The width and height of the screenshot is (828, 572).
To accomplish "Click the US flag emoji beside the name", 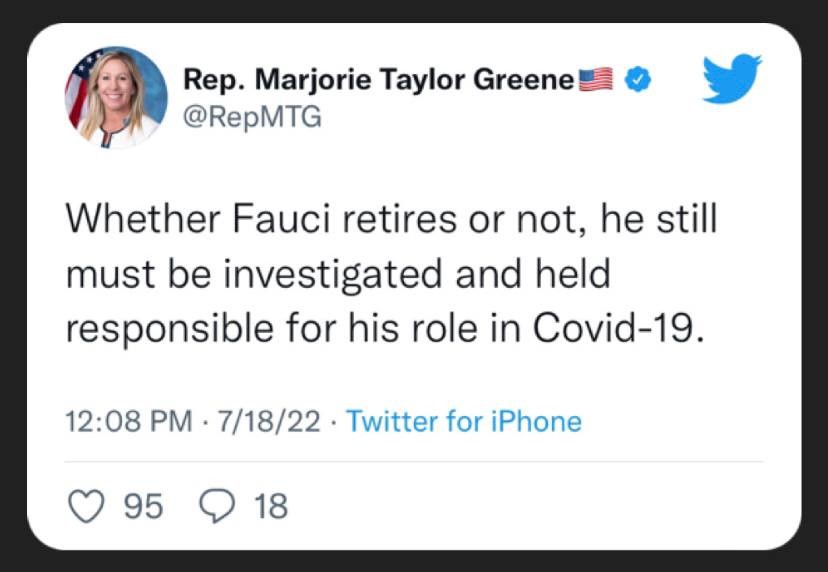I will coord(597,80).
